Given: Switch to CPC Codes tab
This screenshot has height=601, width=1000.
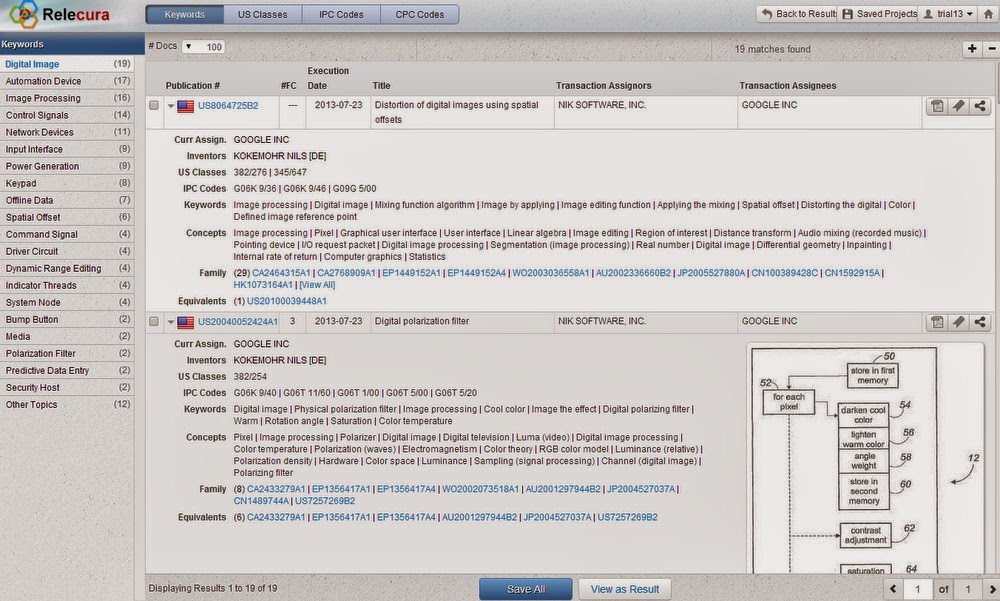Looking at the screenshot, I should (420, 14).
